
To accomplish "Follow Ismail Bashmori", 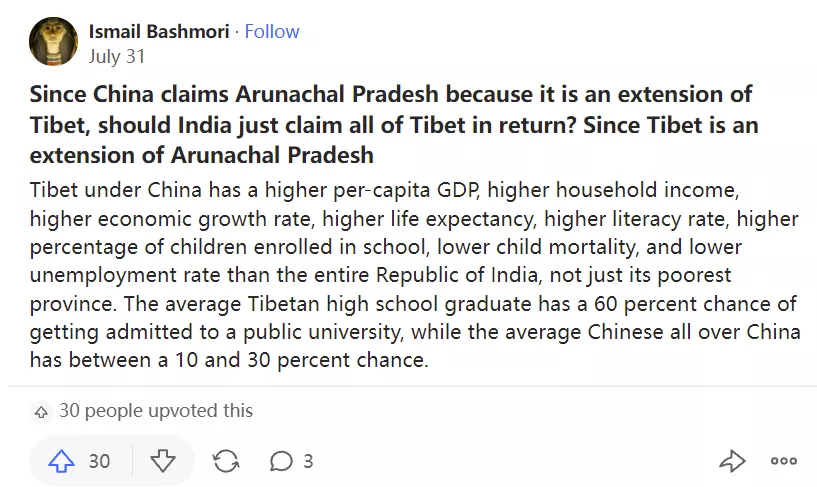I will 272,32.
